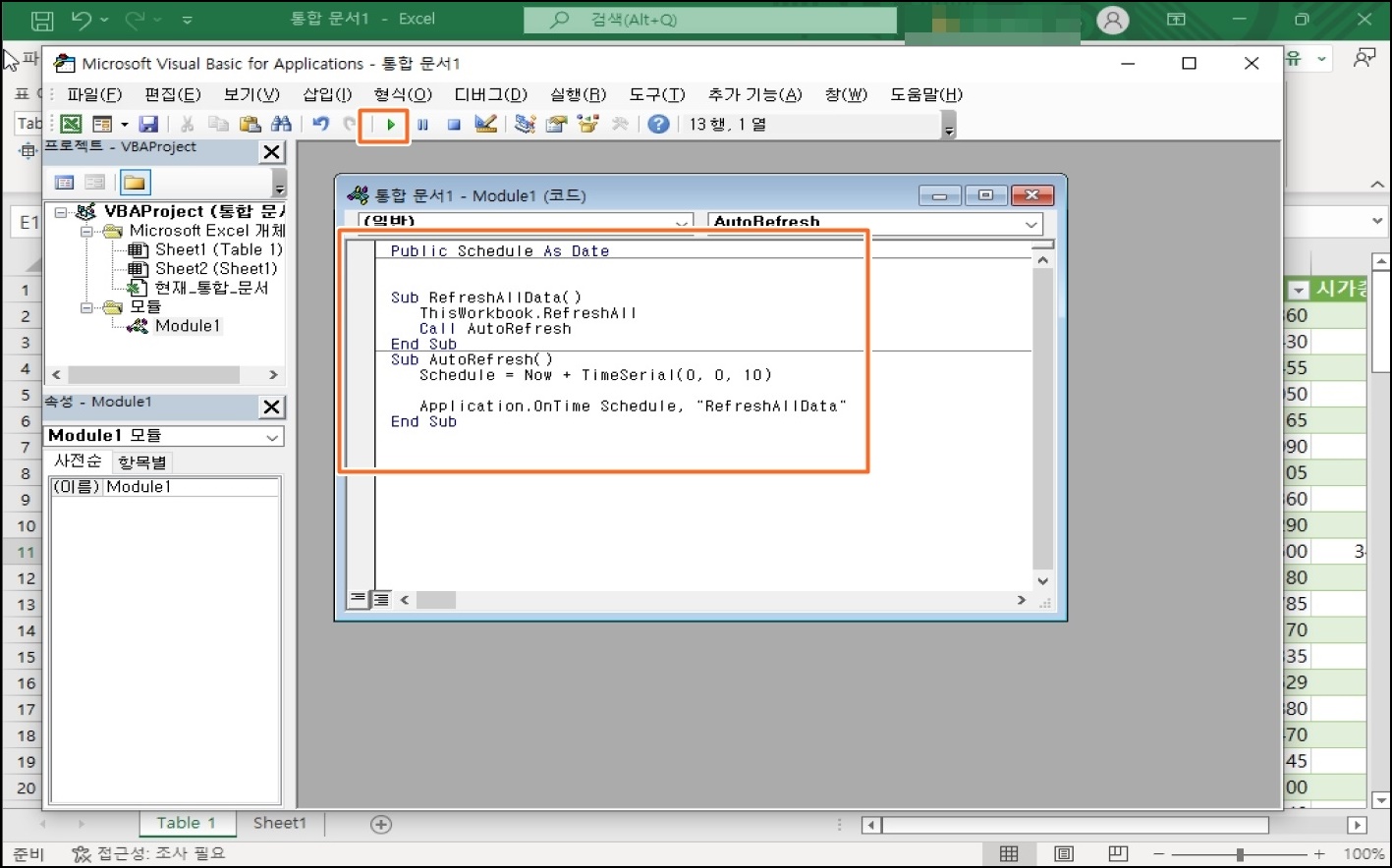Click the Save floppy disk icon in VBA toolbar
Screen dimensions: 1392x868
(x=148, y=124)
